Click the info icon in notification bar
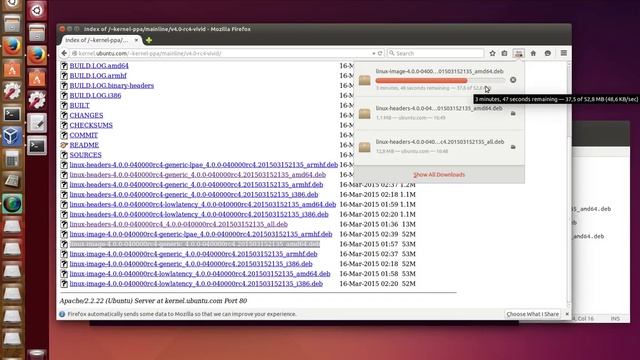 pyautogui.click(x=62, y=314)
